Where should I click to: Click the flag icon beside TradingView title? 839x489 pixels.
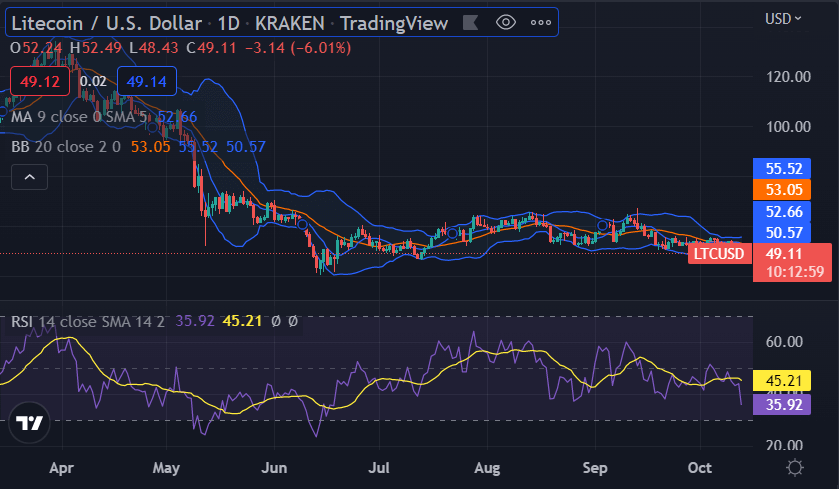470,22
